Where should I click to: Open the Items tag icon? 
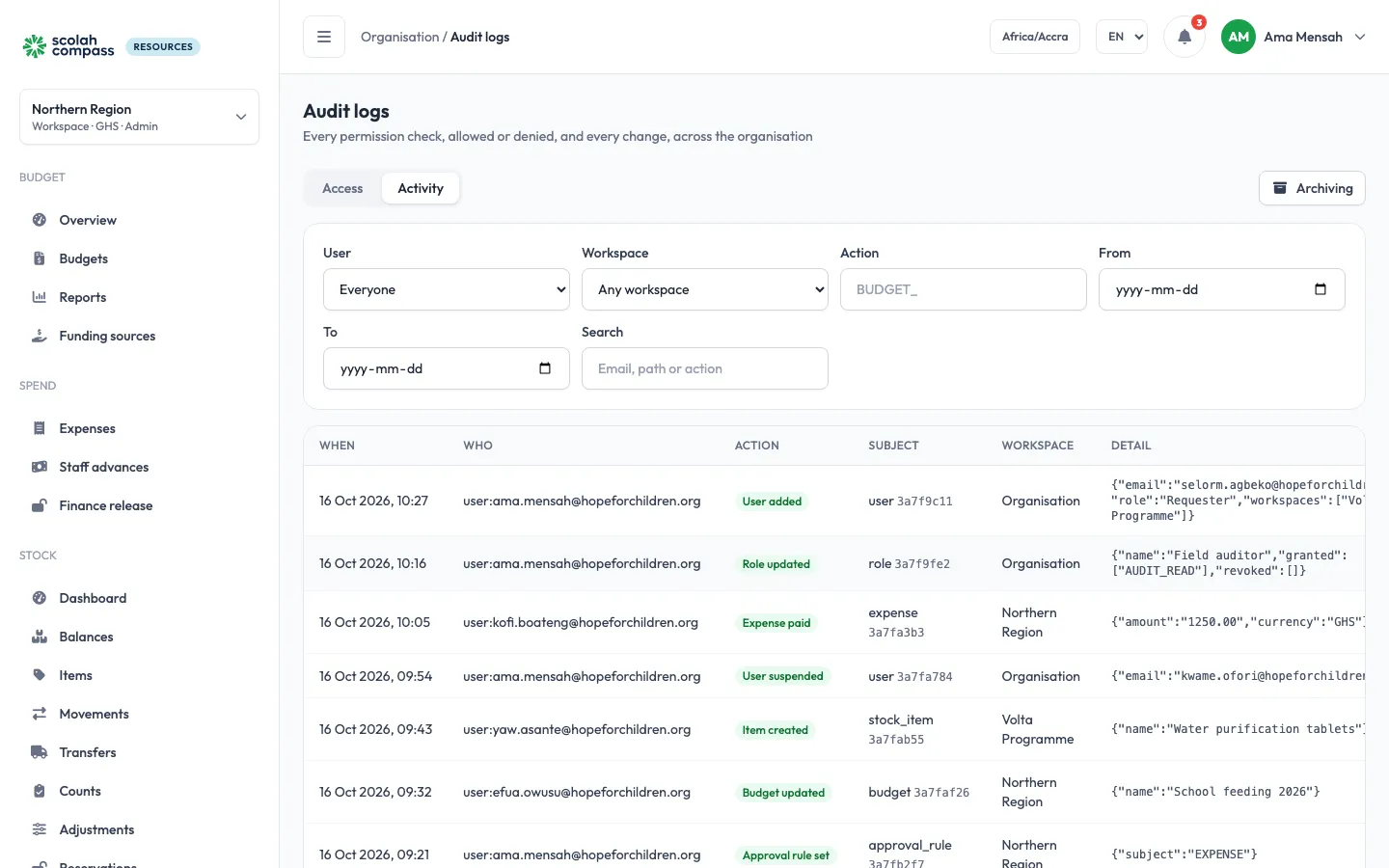(40, 675)
